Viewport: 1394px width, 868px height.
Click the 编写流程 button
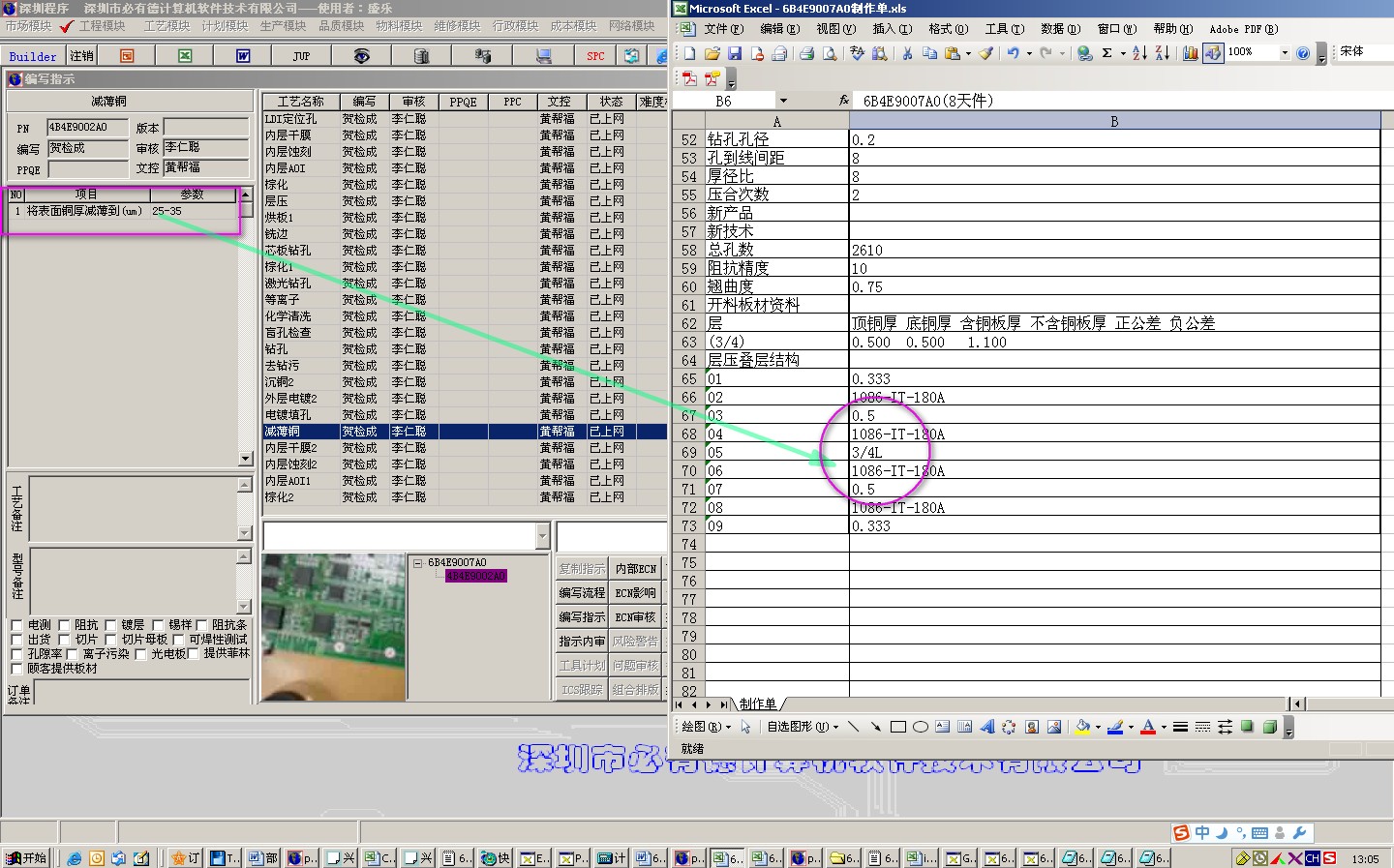[x=582, y=593]
